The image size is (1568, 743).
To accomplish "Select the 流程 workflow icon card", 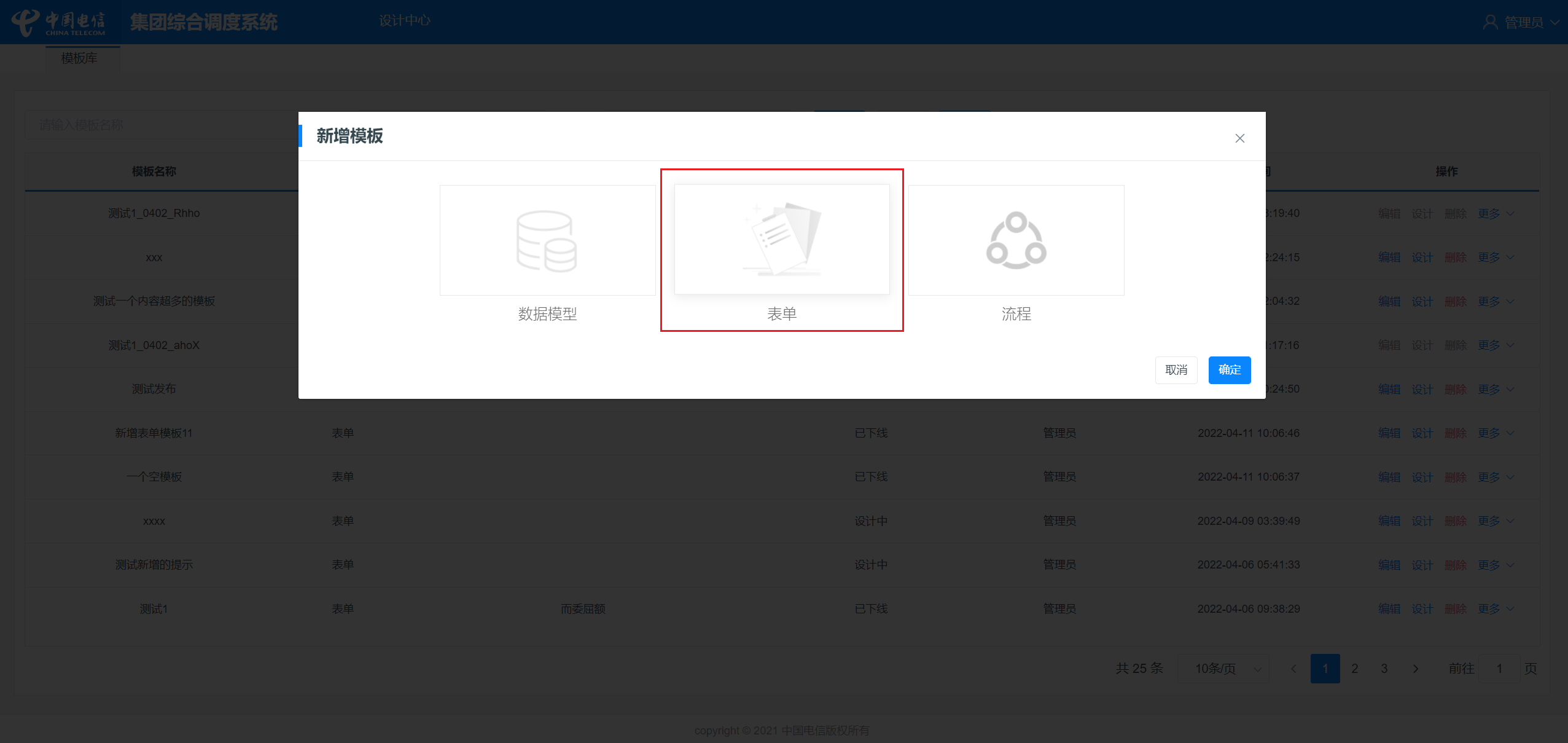I will [x=1016, y=240].
